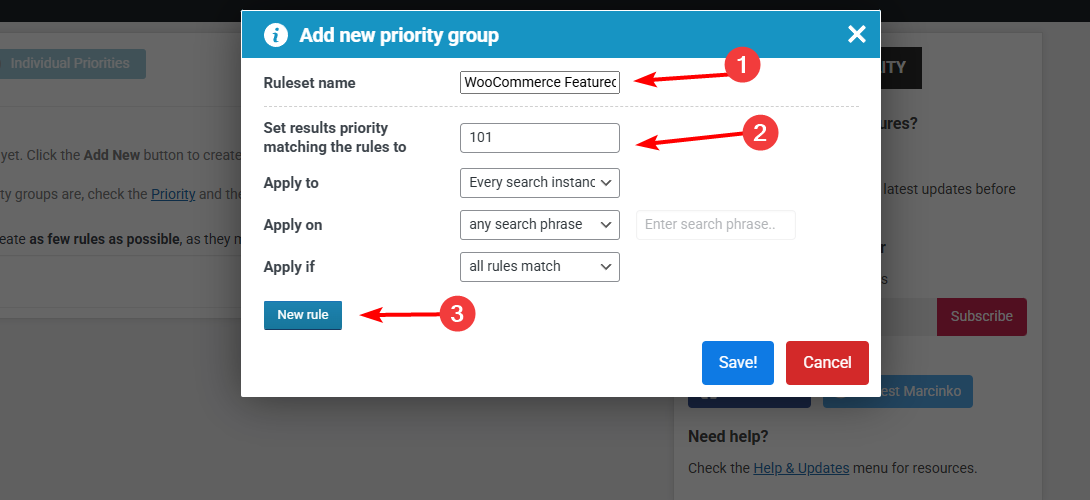Click the Enter search phrase box
1090x500 pixels.
pyautogui.click(x=715, y=225)
